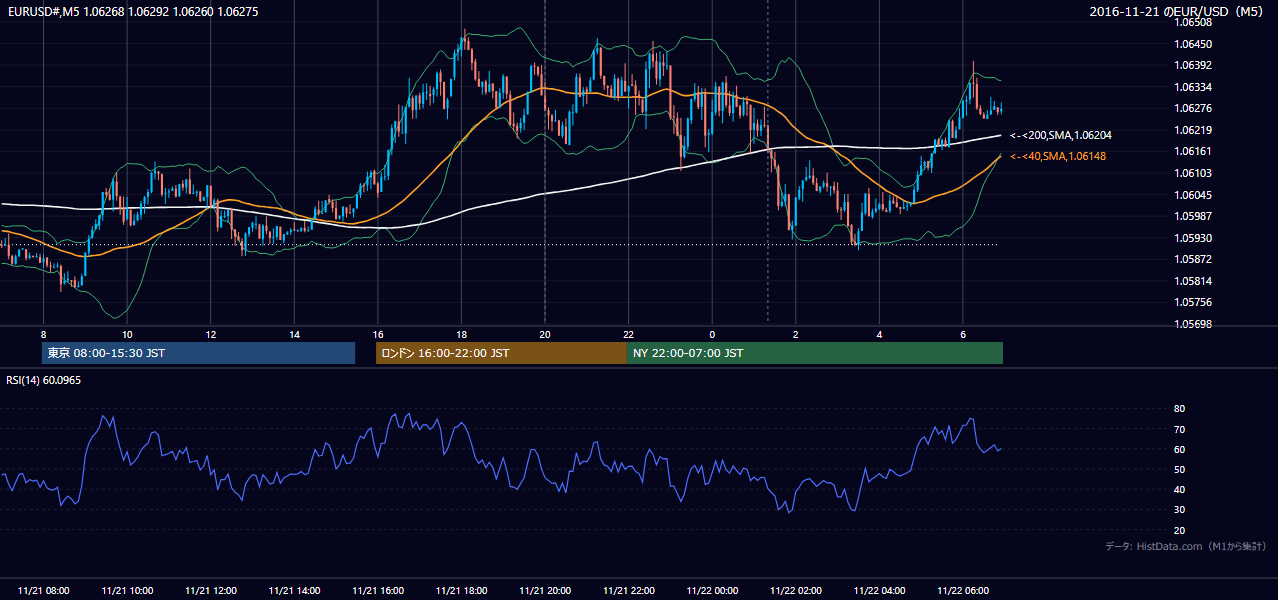The image size is (1278, 600).
Task: Click RSI scale value 30
Action: (1179, 510)
